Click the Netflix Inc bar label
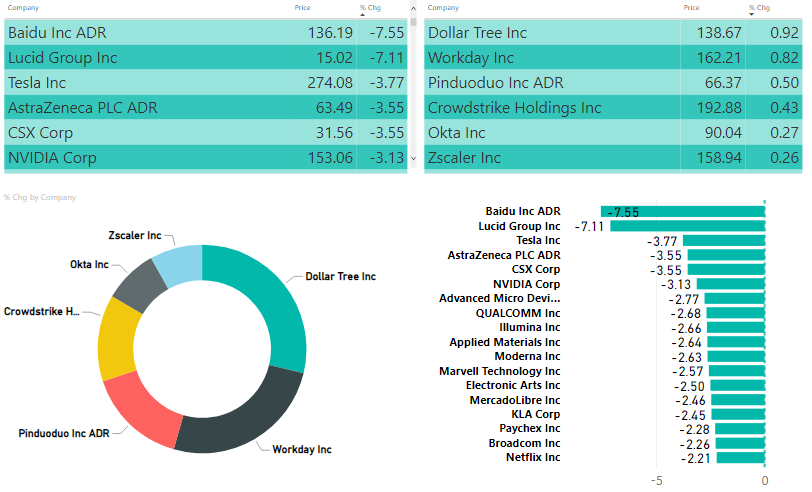Screen dimensions: 812x492 [533, 457]
